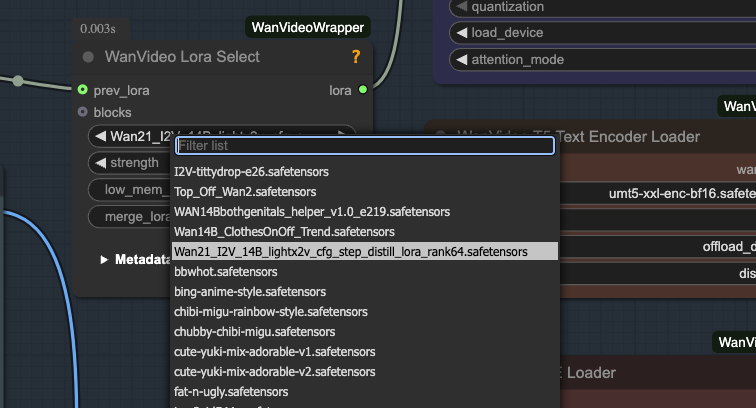The height and width of the screenshot is (408, 756).
Task: Toggle the low_mem option widget
Action: (131, 190)
